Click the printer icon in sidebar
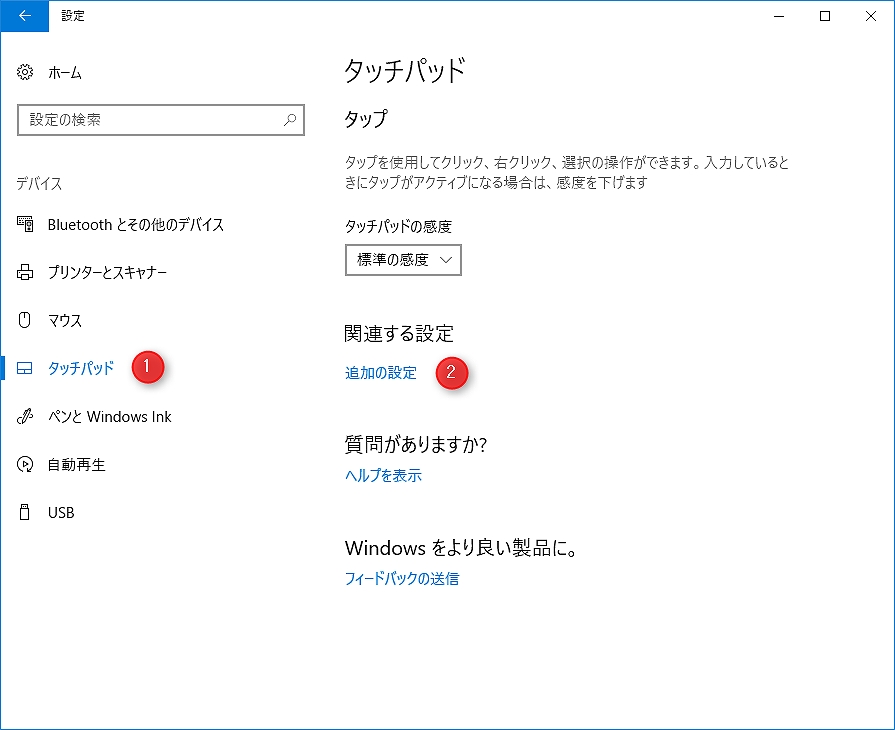Viewport: 895px width, 730px height. (26, 273)
